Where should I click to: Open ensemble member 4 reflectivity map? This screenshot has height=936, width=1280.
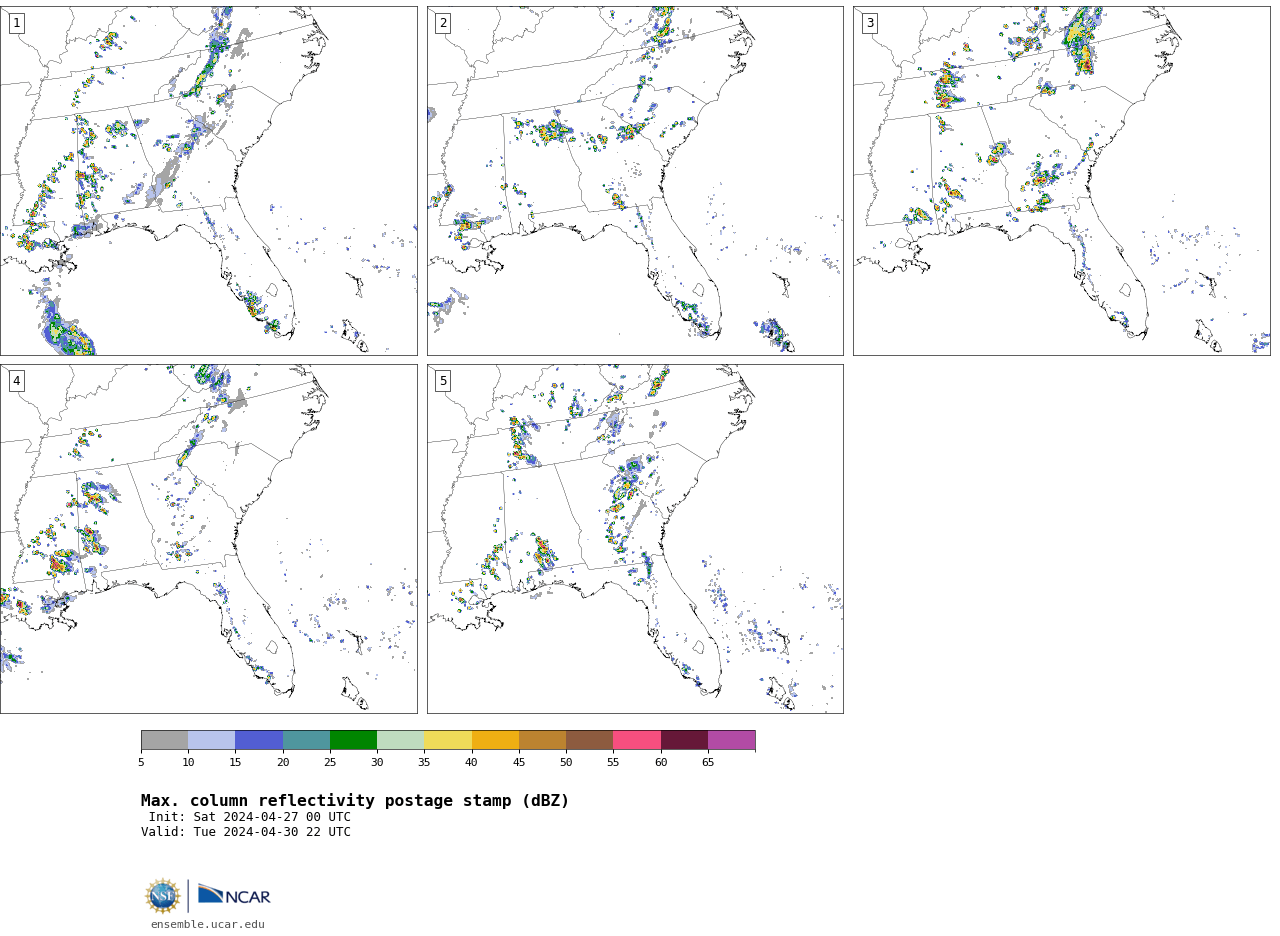click(x=208, y=539)
